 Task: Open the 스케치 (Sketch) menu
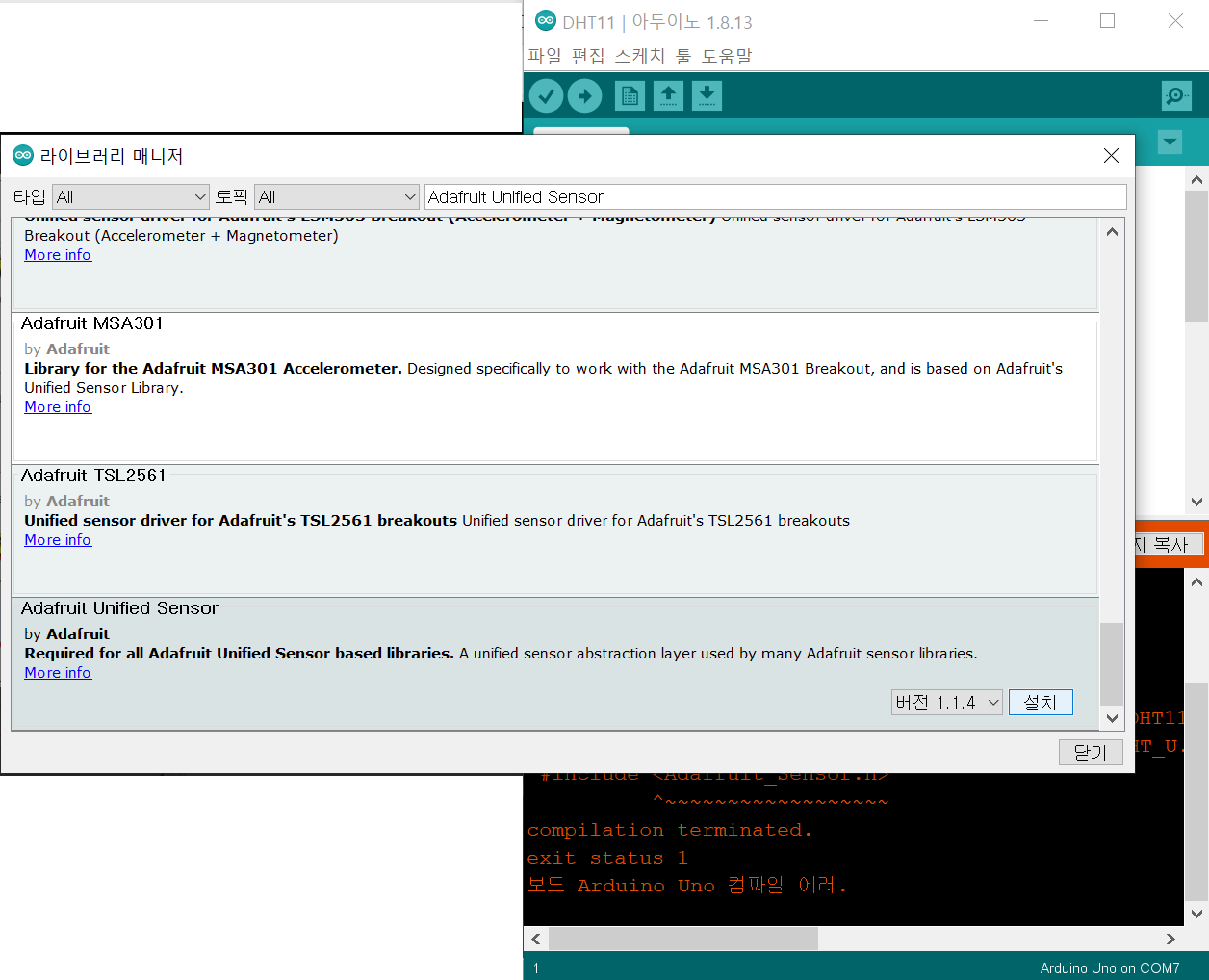640,57
